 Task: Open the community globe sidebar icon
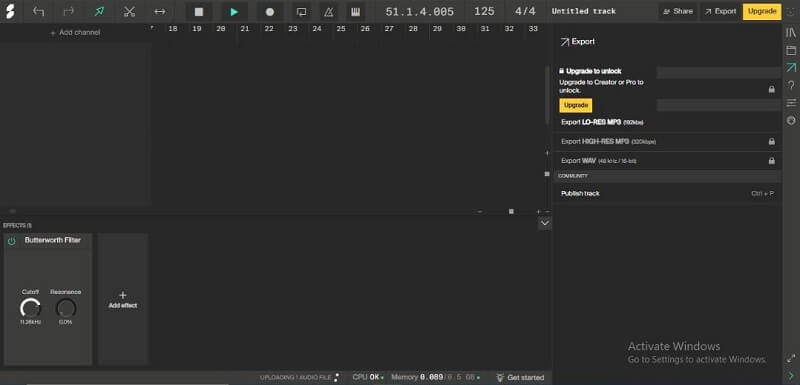pos(791,121)
